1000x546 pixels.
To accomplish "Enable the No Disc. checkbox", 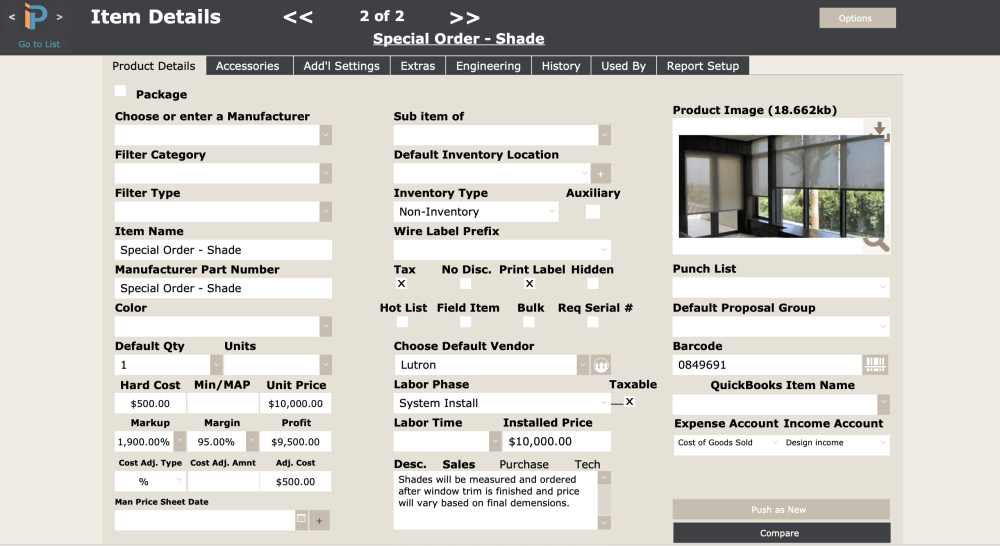I will [466, 284].
